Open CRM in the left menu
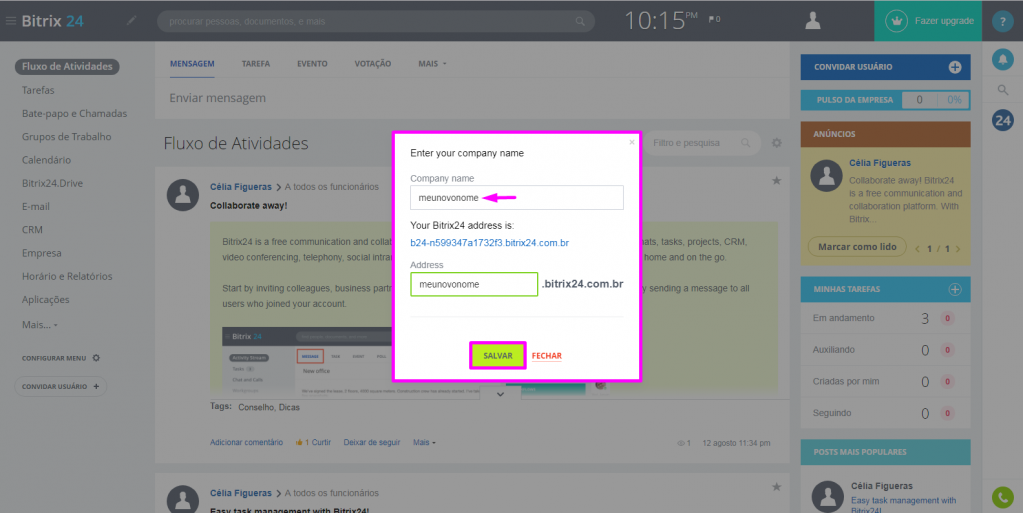1023x513 pixels. [32, 230]
